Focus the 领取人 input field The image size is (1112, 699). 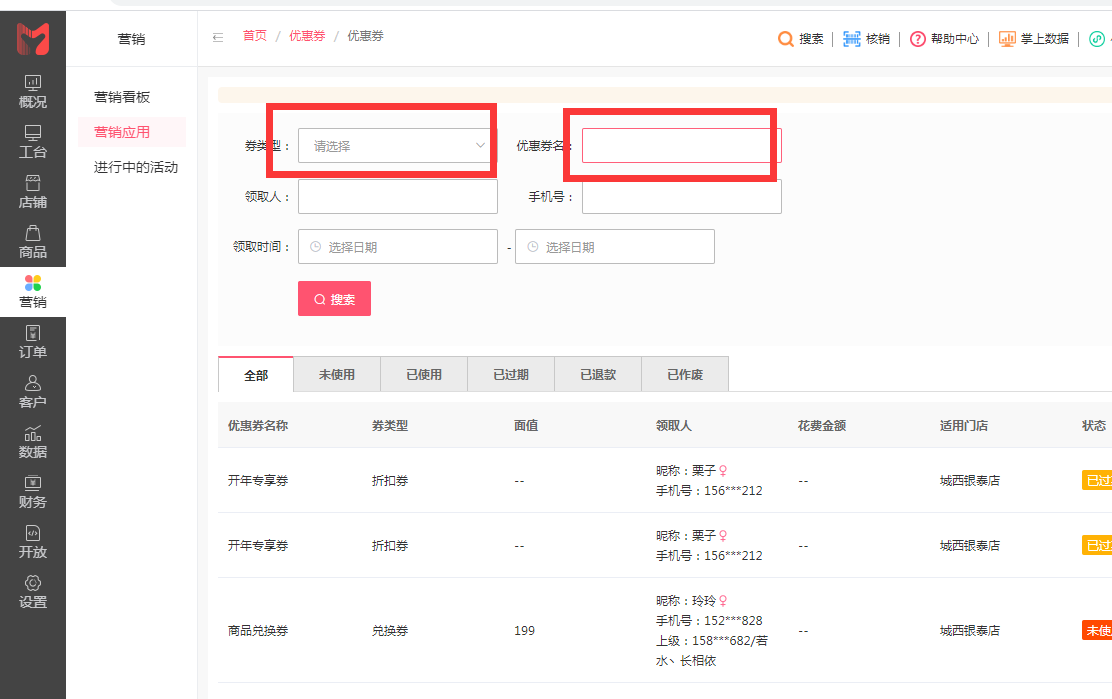coord(398,196)
